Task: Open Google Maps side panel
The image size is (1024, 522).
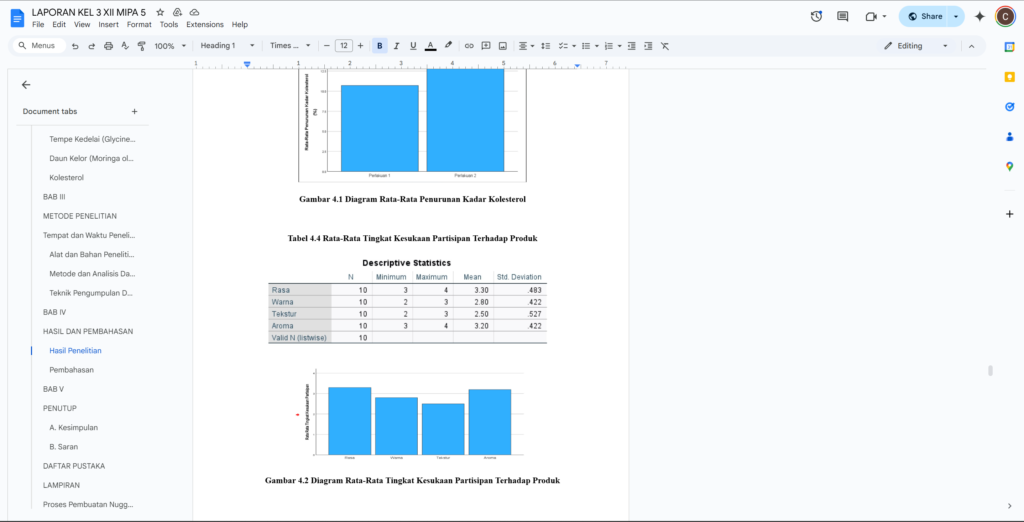Action: (x=1010, y=167)
